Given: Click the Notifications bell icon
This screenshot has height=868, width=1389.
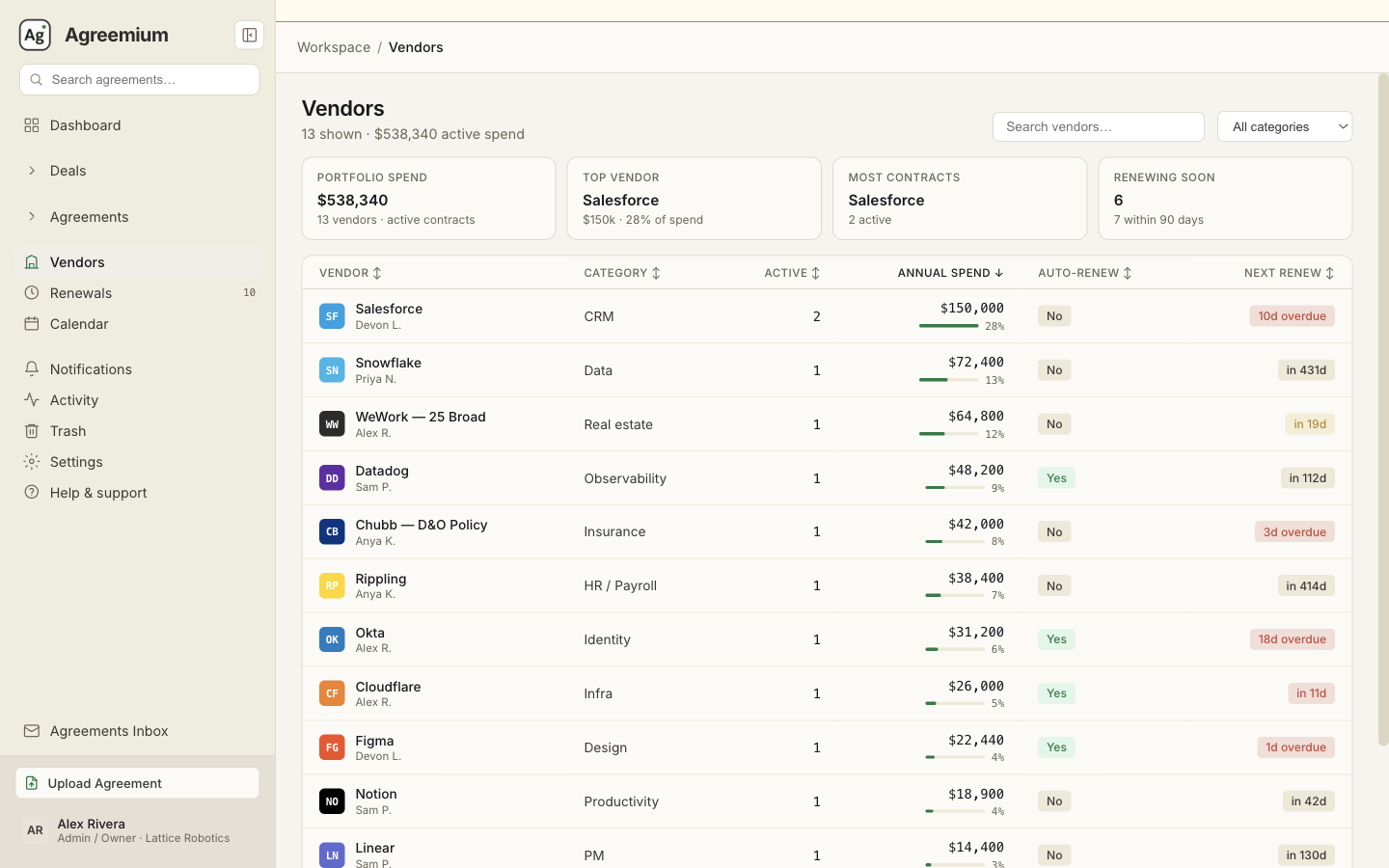Looking at the screenshot, I should click(32, 369).
